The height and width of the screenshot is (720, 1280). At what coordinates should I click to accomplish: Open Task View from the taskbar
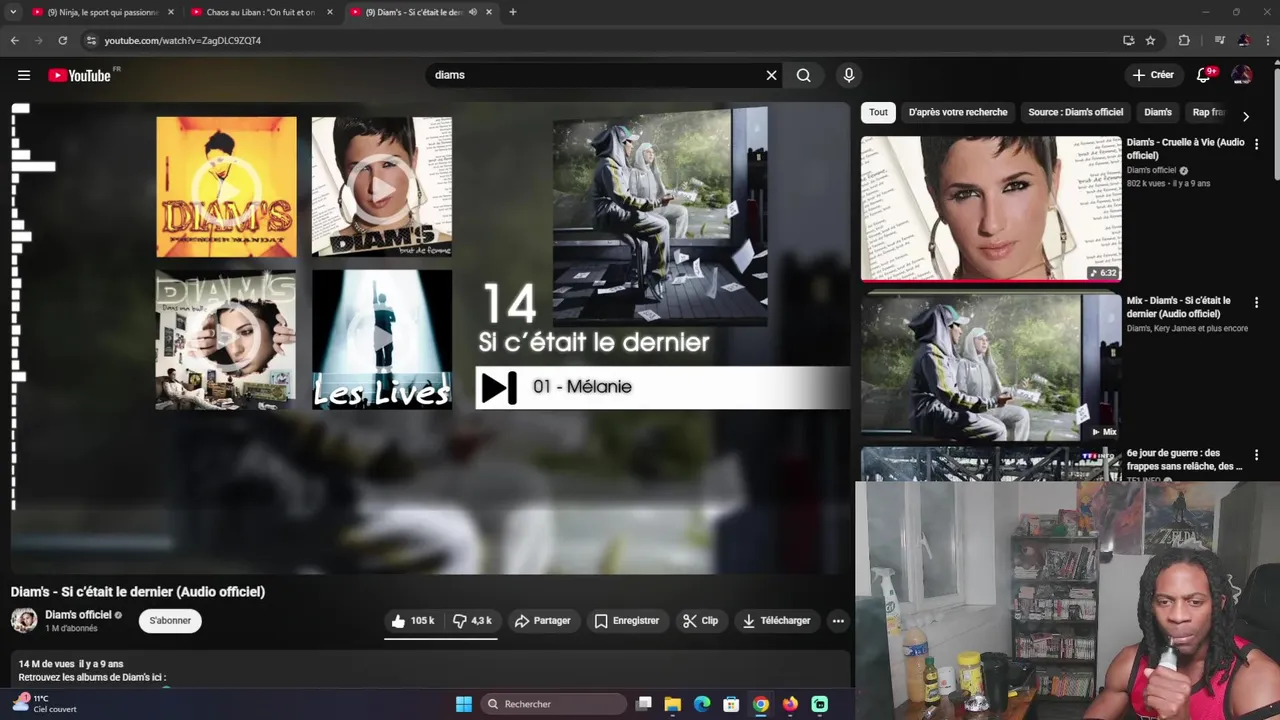tap(644, 704)
